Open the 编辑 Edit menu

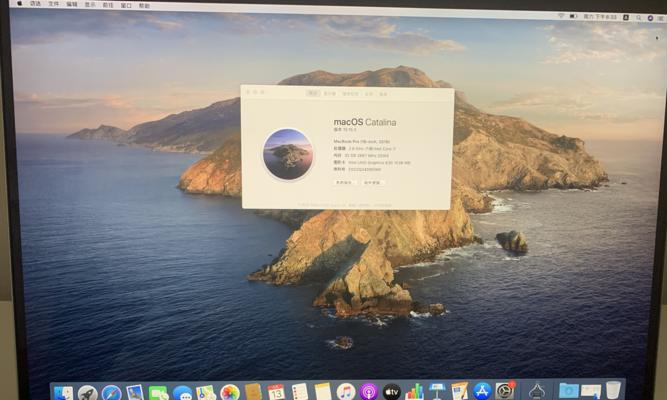pyautogui.click(x=72, y=5)
